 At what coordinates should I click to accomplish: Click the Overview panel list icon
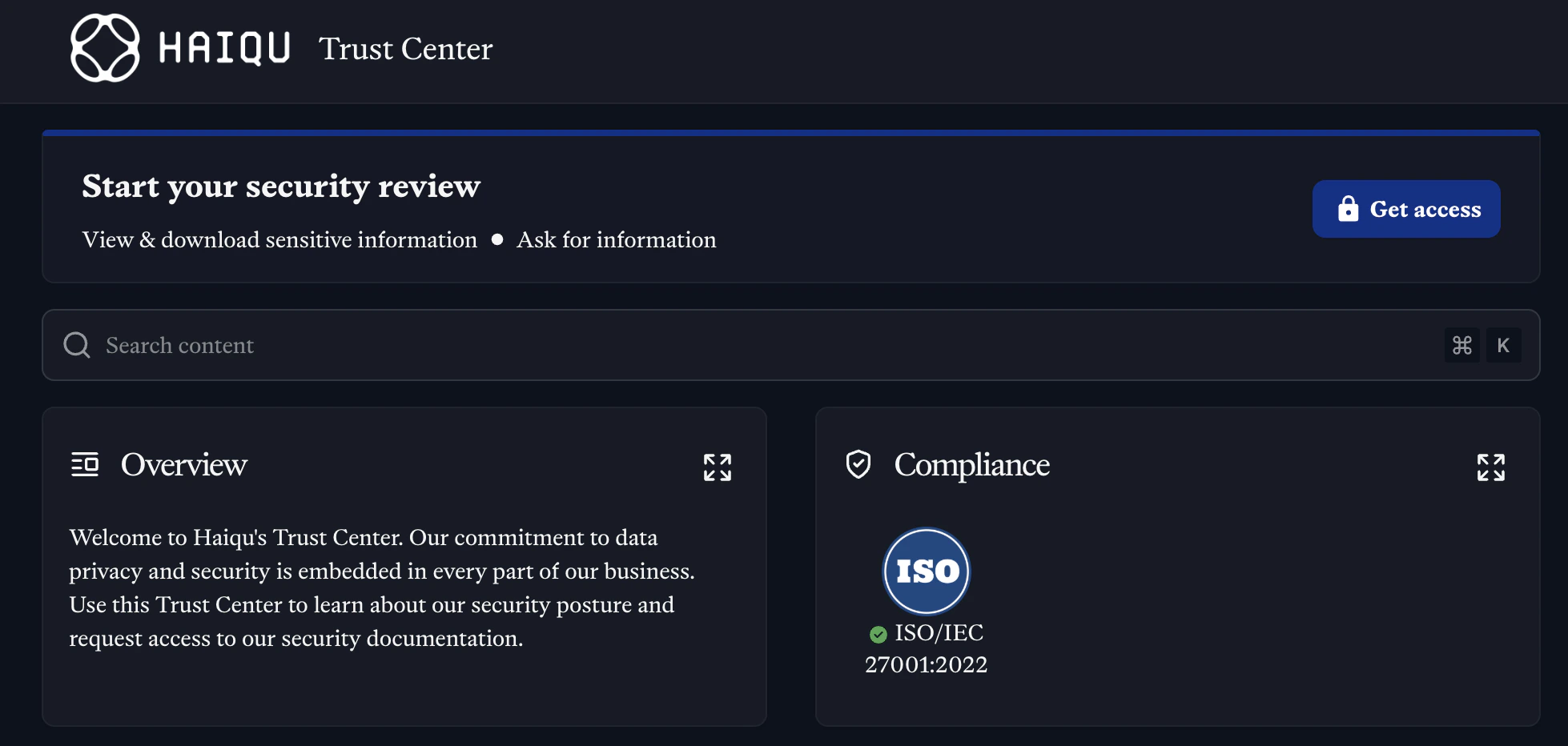click(85, 464)
